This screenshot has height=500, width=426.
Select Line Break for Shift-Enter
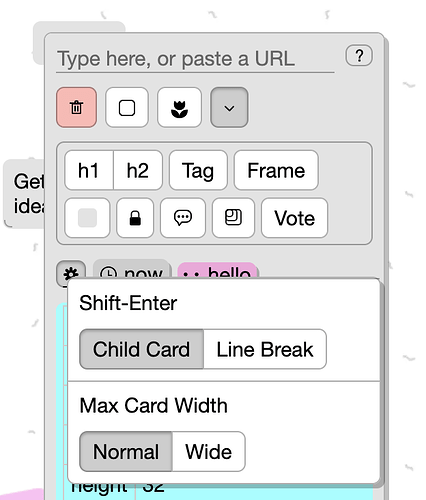pyautogui.click(x=265, y=349)
